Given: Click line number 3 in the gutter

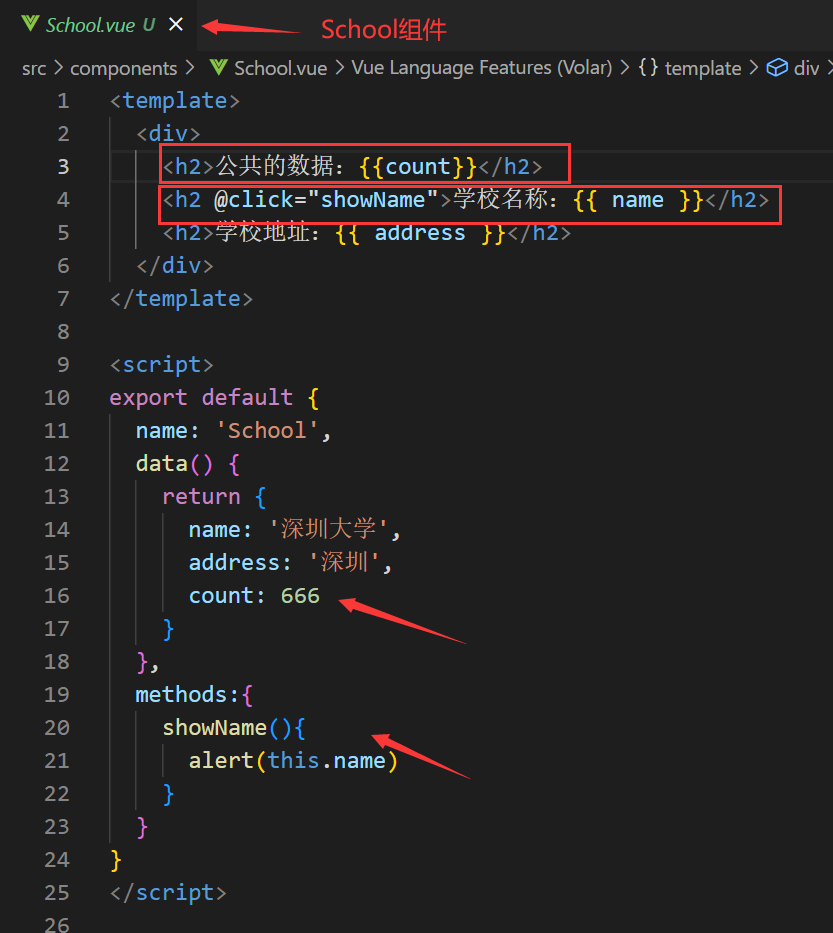Looking at the screenshot, I should (x=63, y=167).
